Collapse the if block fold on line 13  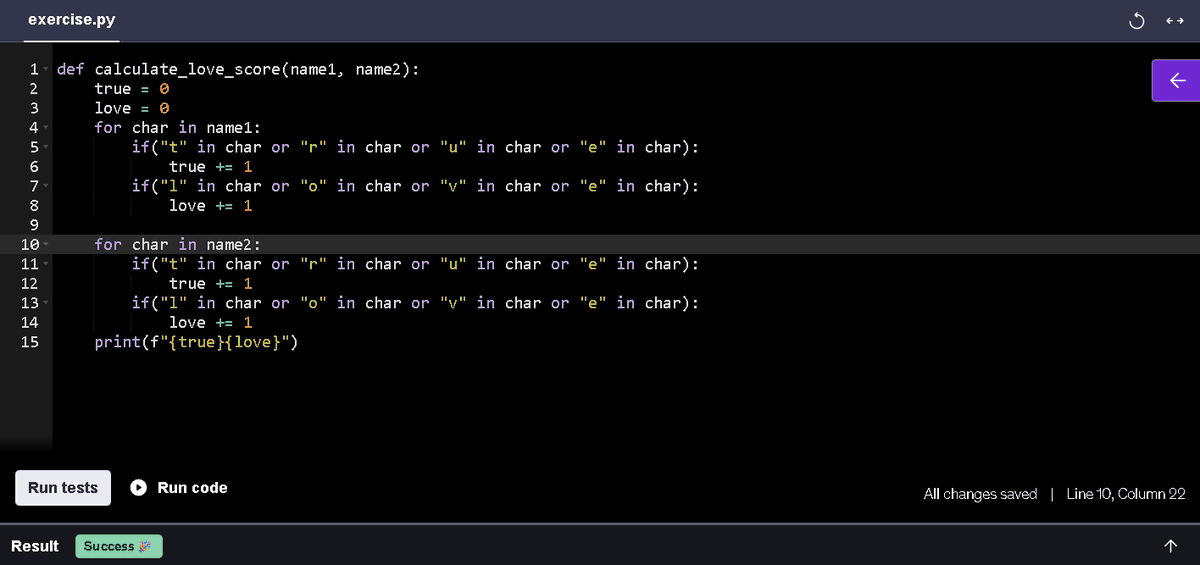tap(47, 304)
